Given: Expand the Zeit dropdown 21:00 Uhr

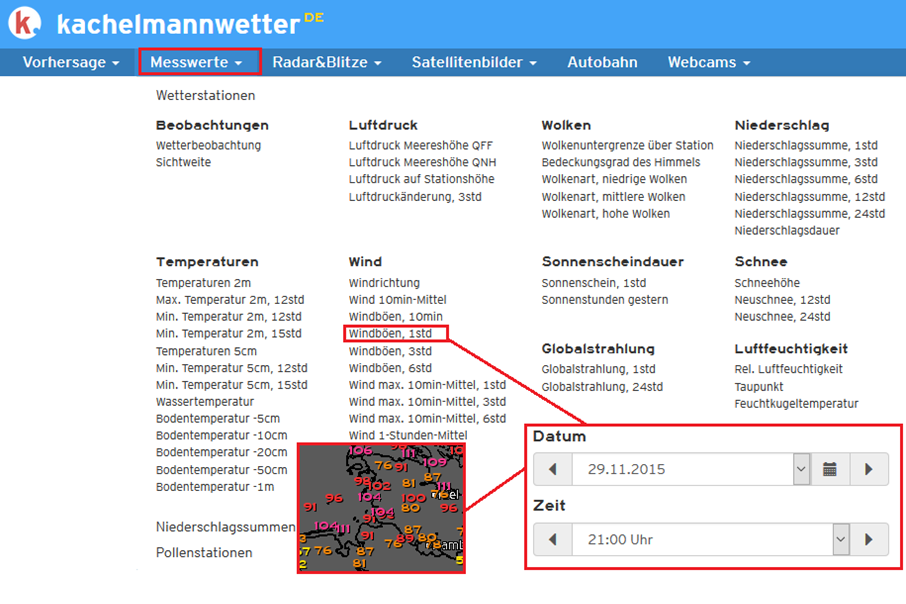Looking at the screenshot, I should 841,539.
